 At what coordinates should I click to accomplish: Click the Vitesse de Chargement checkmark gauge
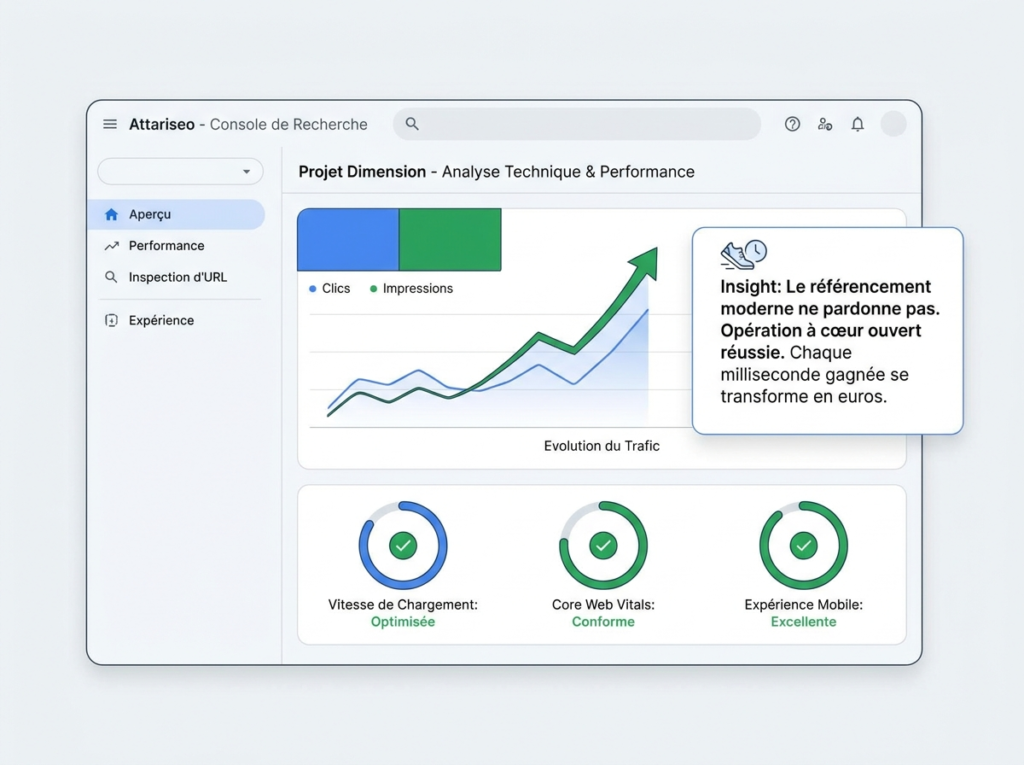(403, 545)
